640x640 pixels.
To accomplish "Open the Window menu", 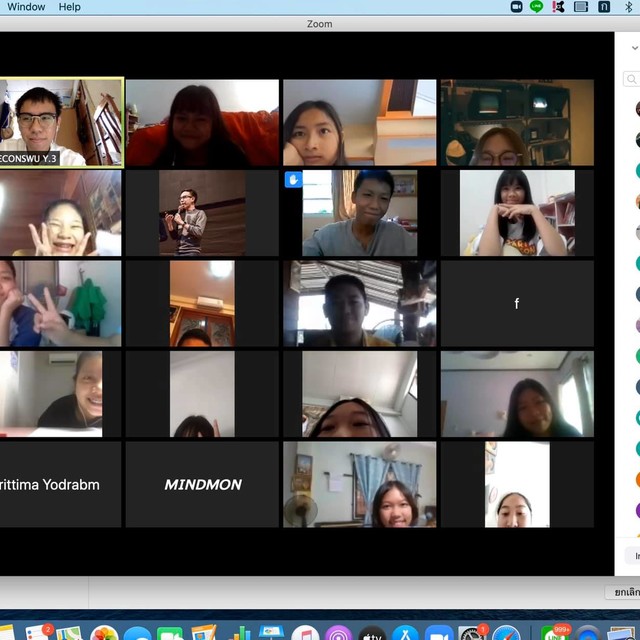I will [26, 7].
